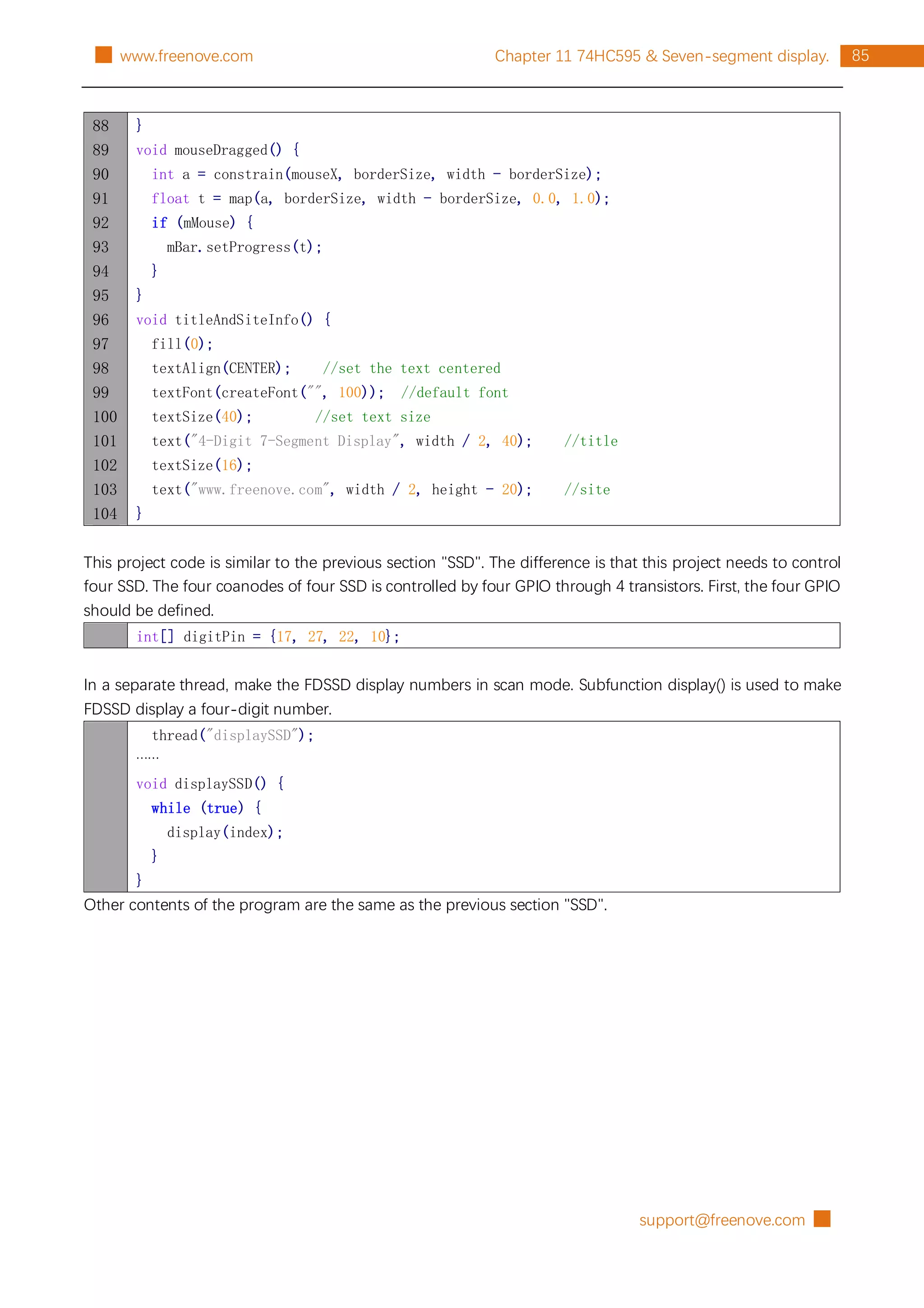This screenshot has height=1308, width=924.
Task: Click the chapter 11 header title
Action: click(661, 56)
